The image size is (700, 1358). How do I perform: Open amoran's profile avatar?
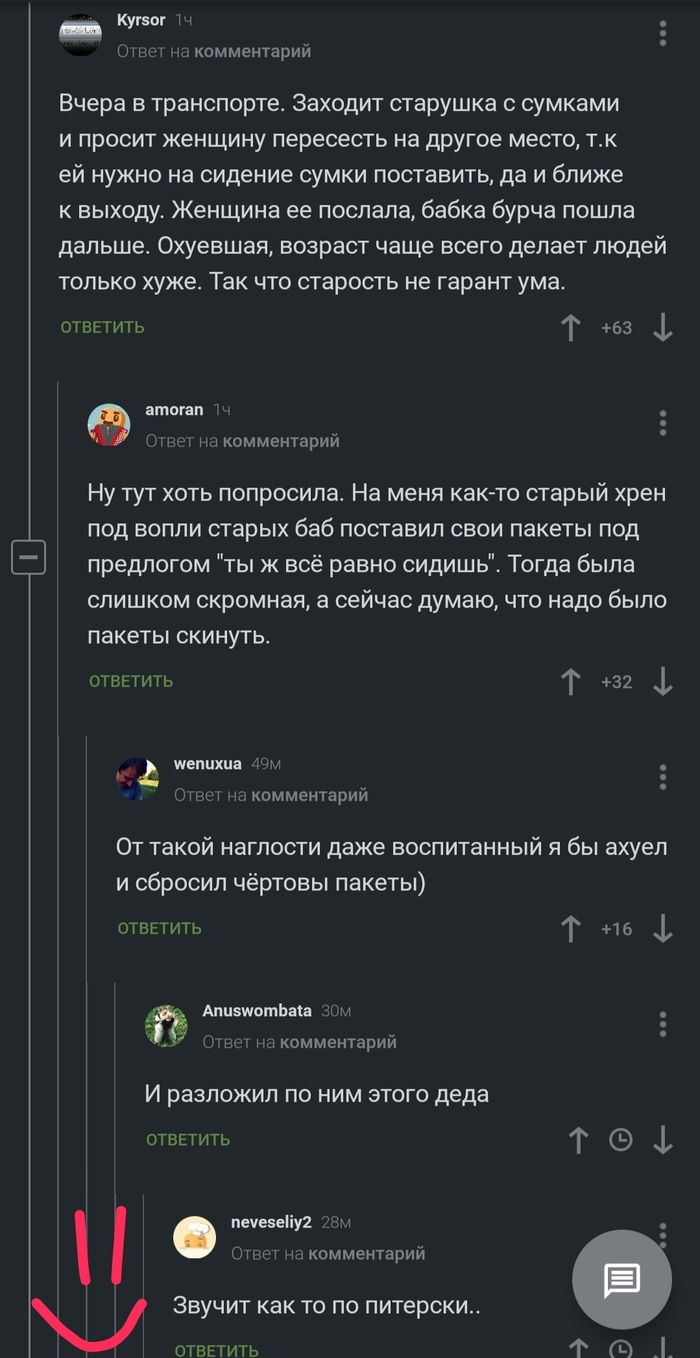click(109, 423)
